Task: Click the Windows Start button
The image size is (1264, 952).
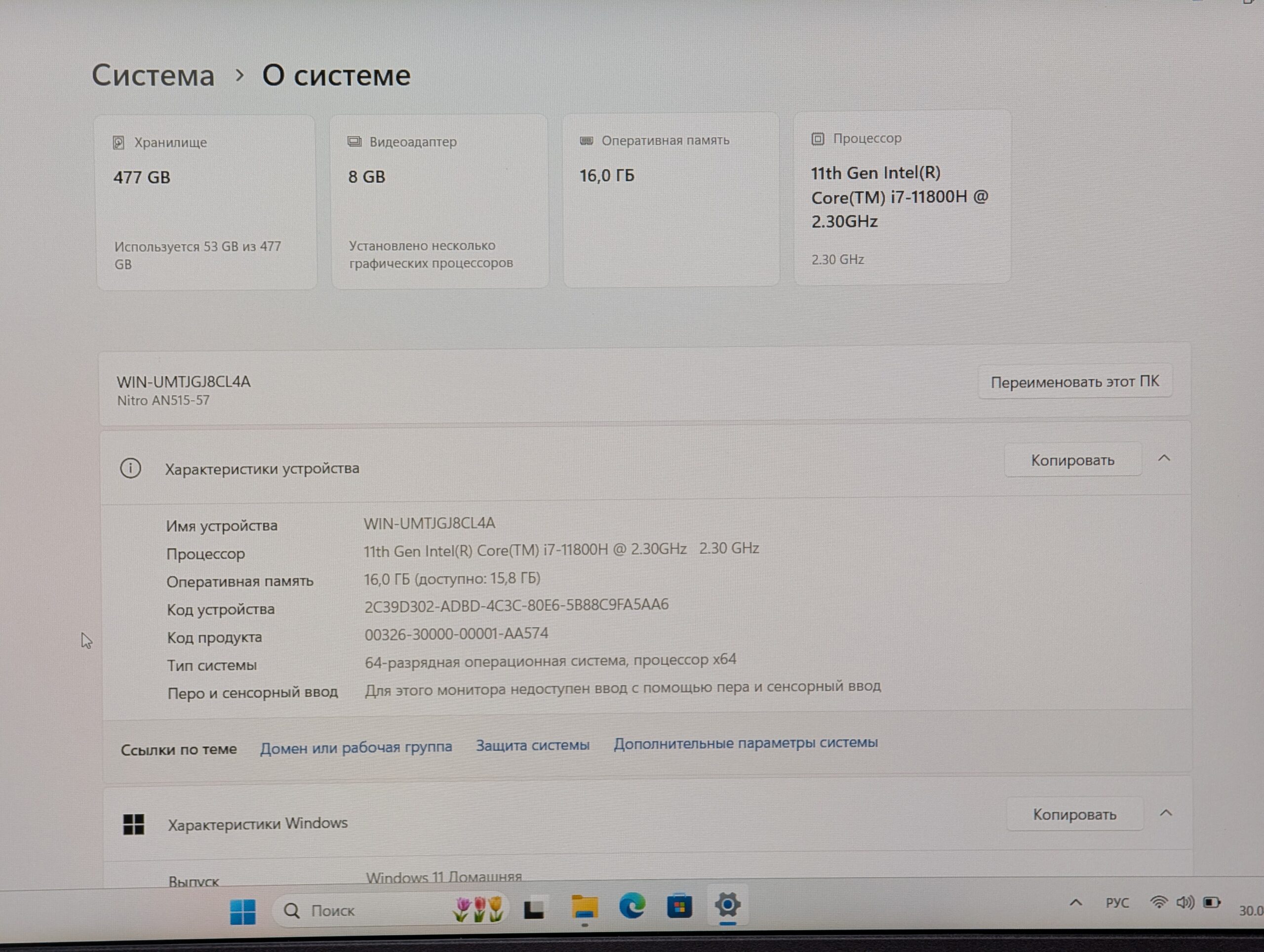Action: click(x=242, y=911)
